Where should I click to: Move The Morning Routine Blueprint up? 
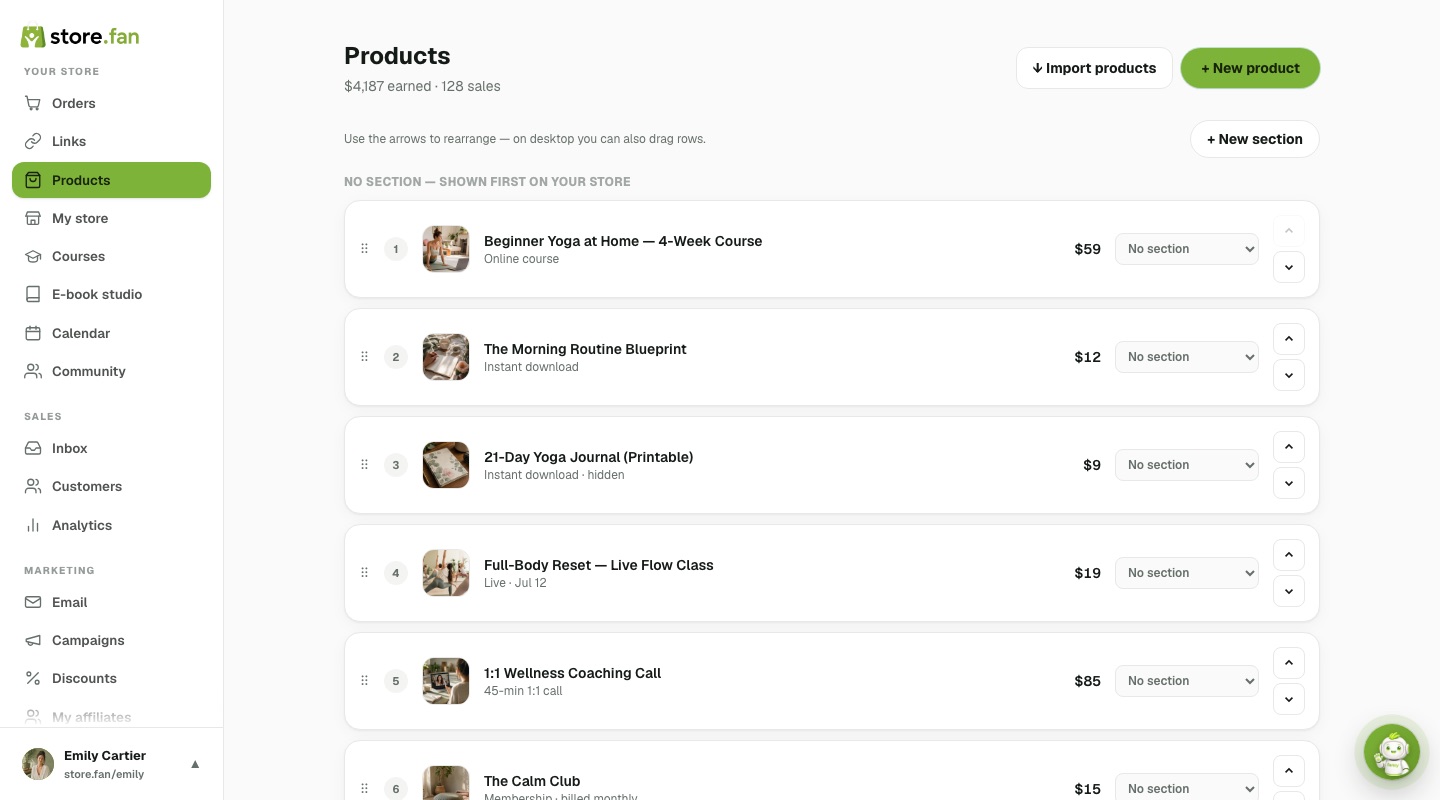click(x=1289, y=339)
